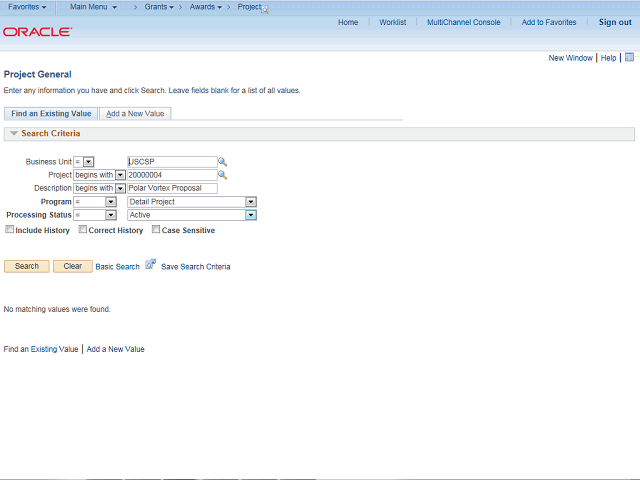Open Processing Status operator dropdown
This screenshot has width=640, height=480.
pos(111,215)
